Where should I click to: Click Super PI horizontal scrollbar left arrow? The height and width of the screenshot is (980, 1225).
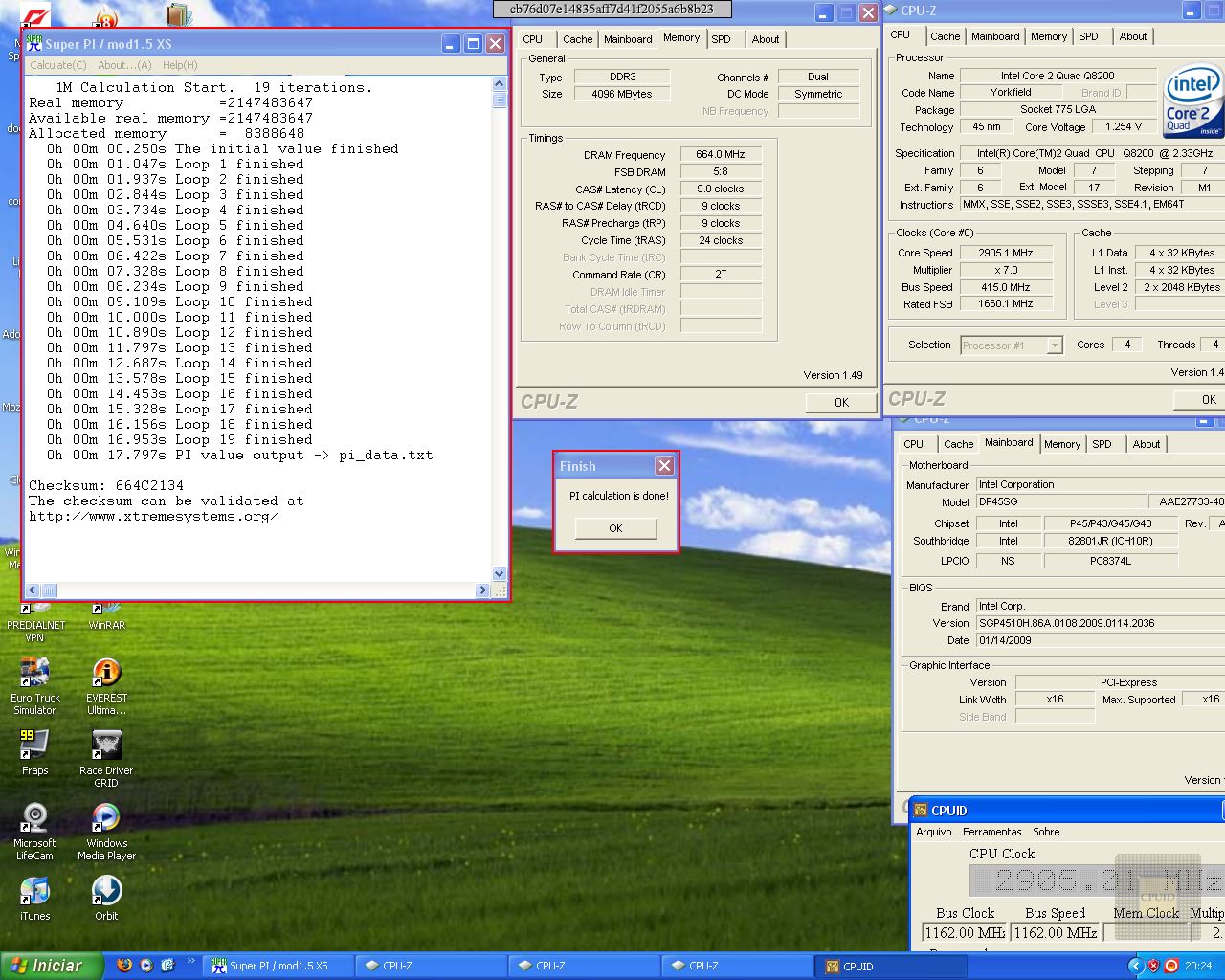33,590
